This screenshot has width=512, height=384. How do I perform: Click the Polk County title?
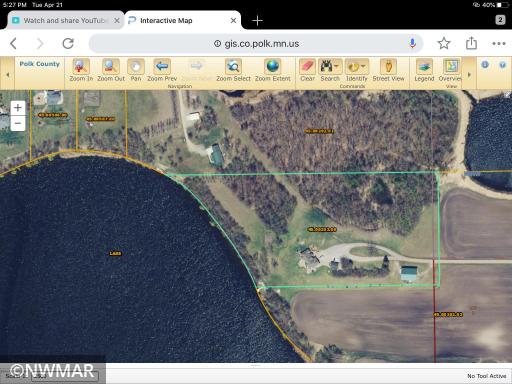[39, 64]
